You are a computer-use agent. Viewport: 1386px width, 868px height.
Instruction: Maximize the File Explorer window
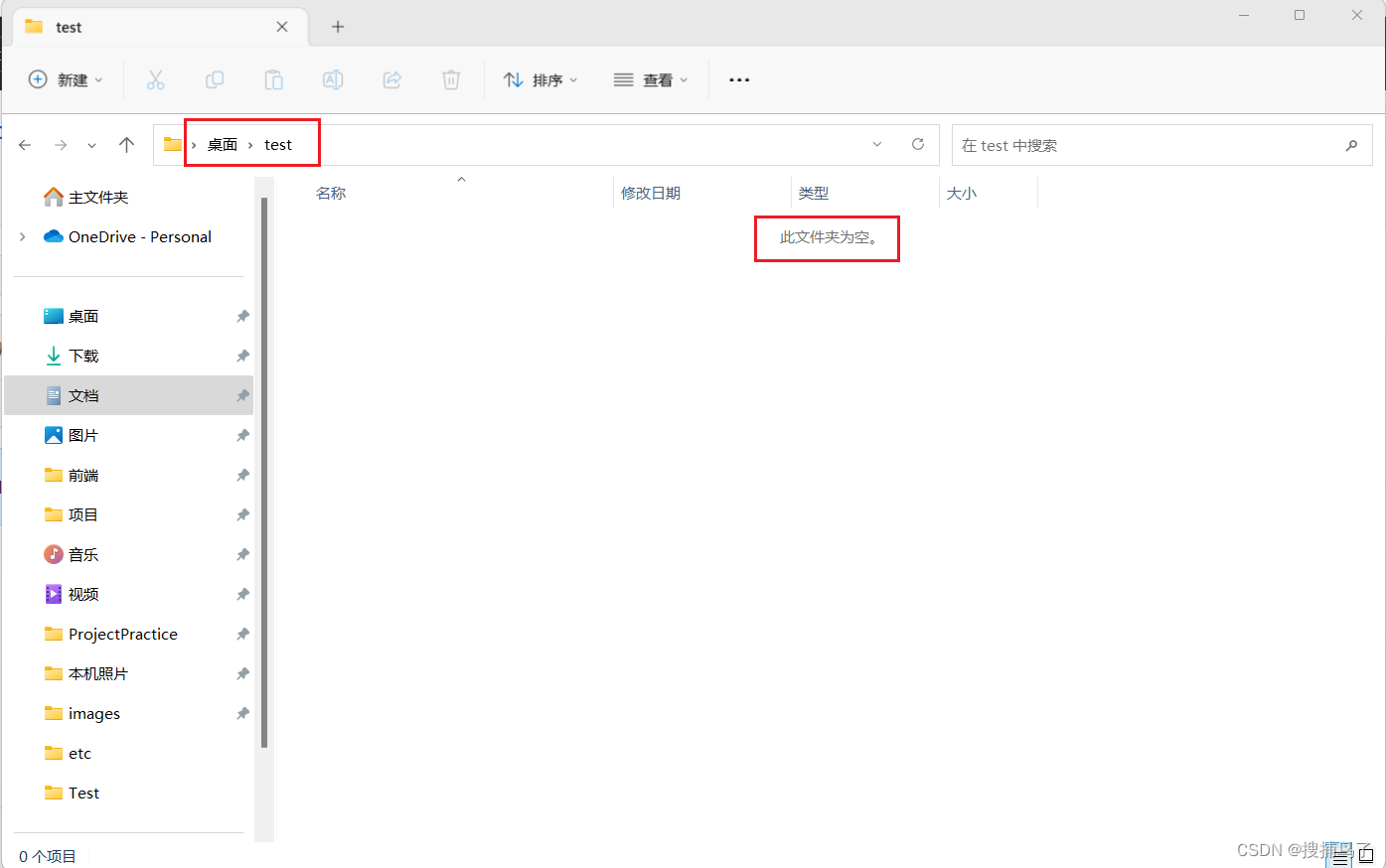point(1300,15)
